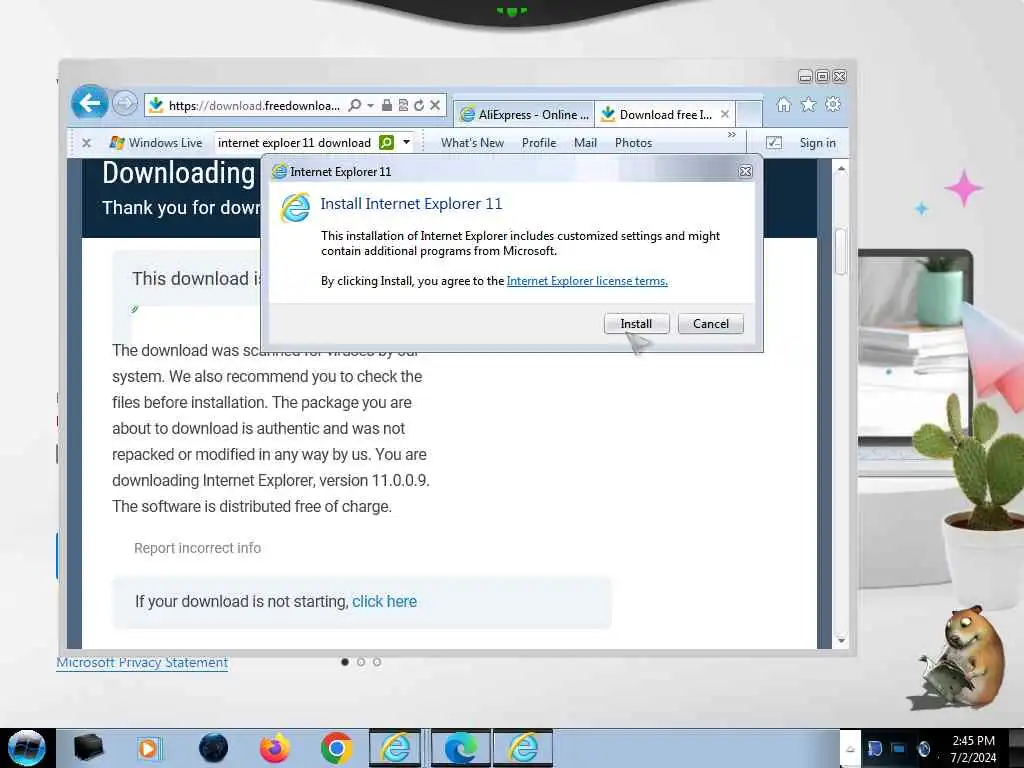Select the first carousel dot indicator
The image size is (1024, 768).
tap(345, 662)
